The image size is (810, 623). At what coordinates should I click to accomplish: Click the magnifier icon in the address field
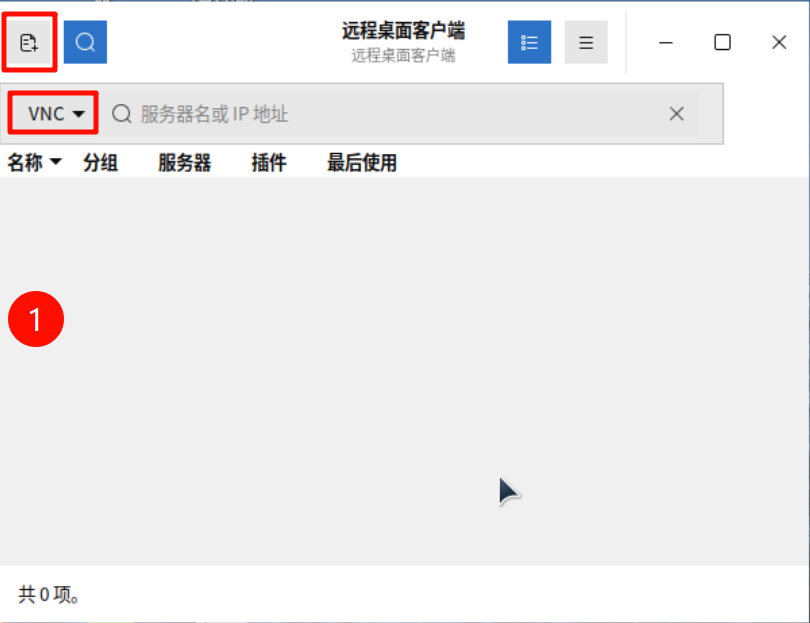point(122,114)
